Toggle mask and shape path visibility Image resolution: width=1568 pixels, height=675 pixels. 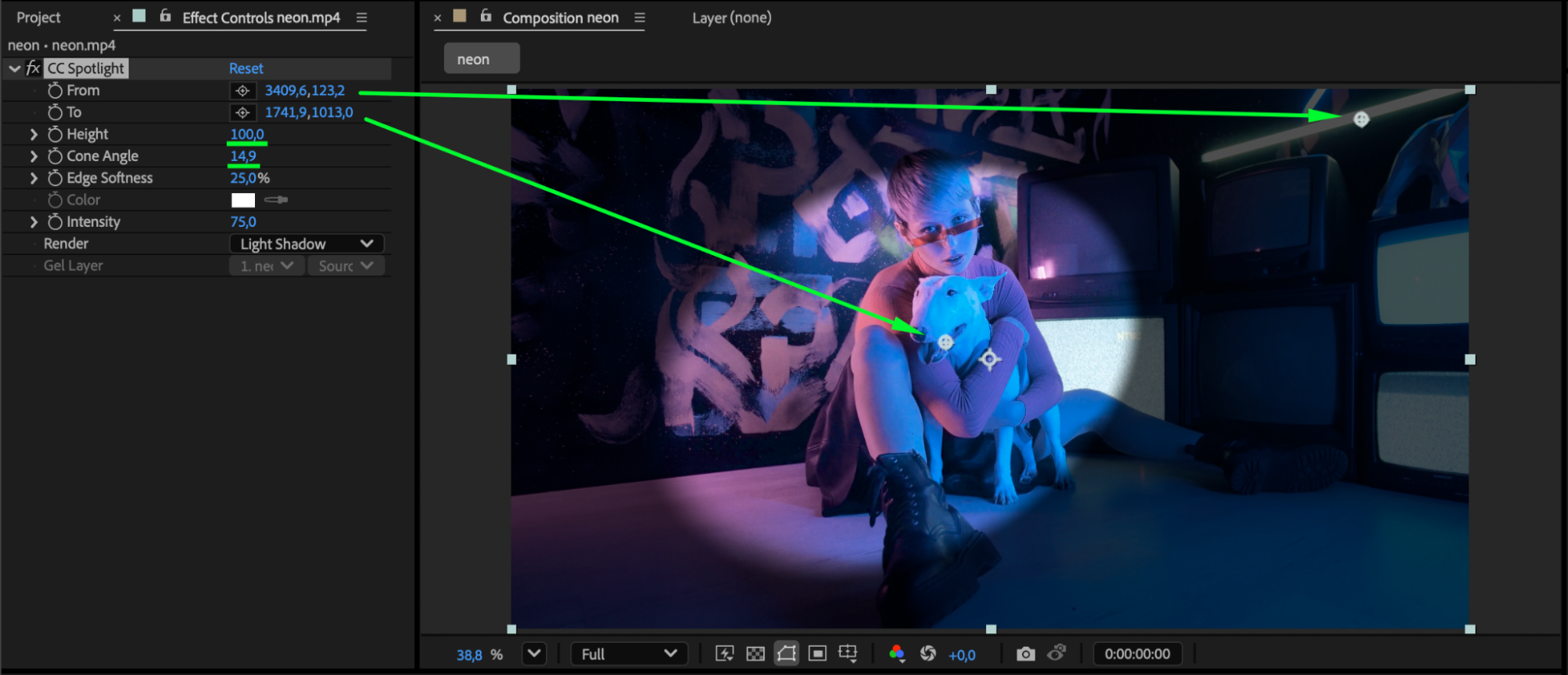(786, 654)
